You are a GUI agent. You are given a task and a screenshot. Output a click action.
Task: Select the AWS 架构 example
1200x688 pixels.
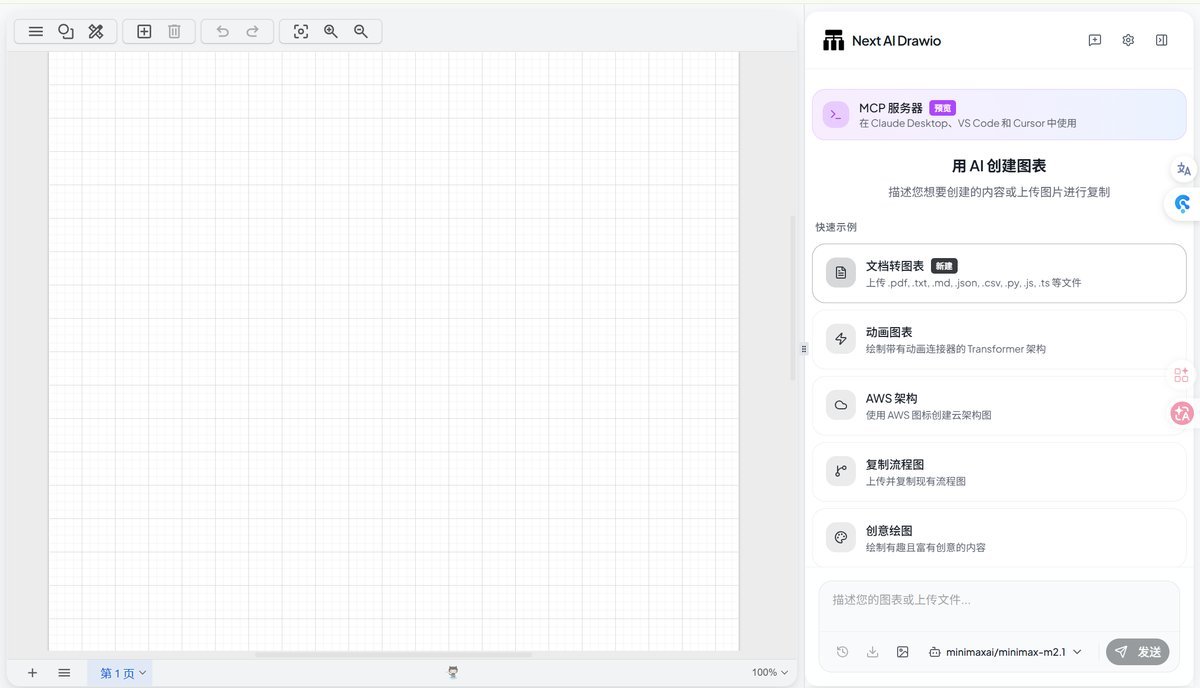coord(999,405)
